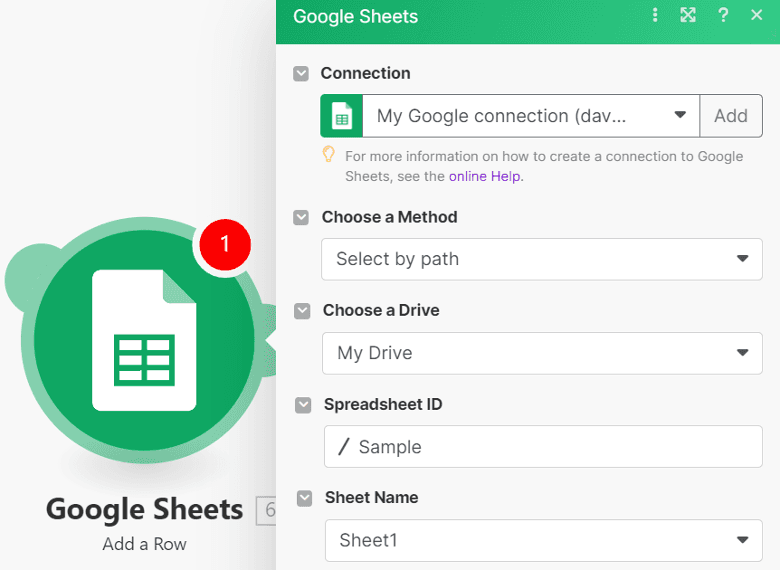Toggle the Sheet Name section arrow
This screenshot has width=780, height=570.
pos(305,498)
